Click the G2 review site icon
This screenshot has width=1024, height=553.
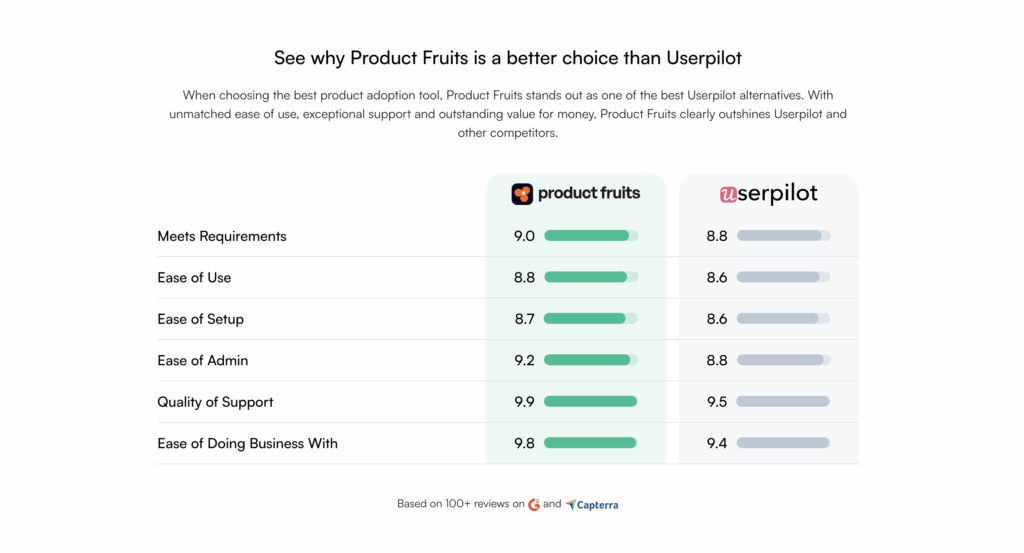tap(534, 505)
